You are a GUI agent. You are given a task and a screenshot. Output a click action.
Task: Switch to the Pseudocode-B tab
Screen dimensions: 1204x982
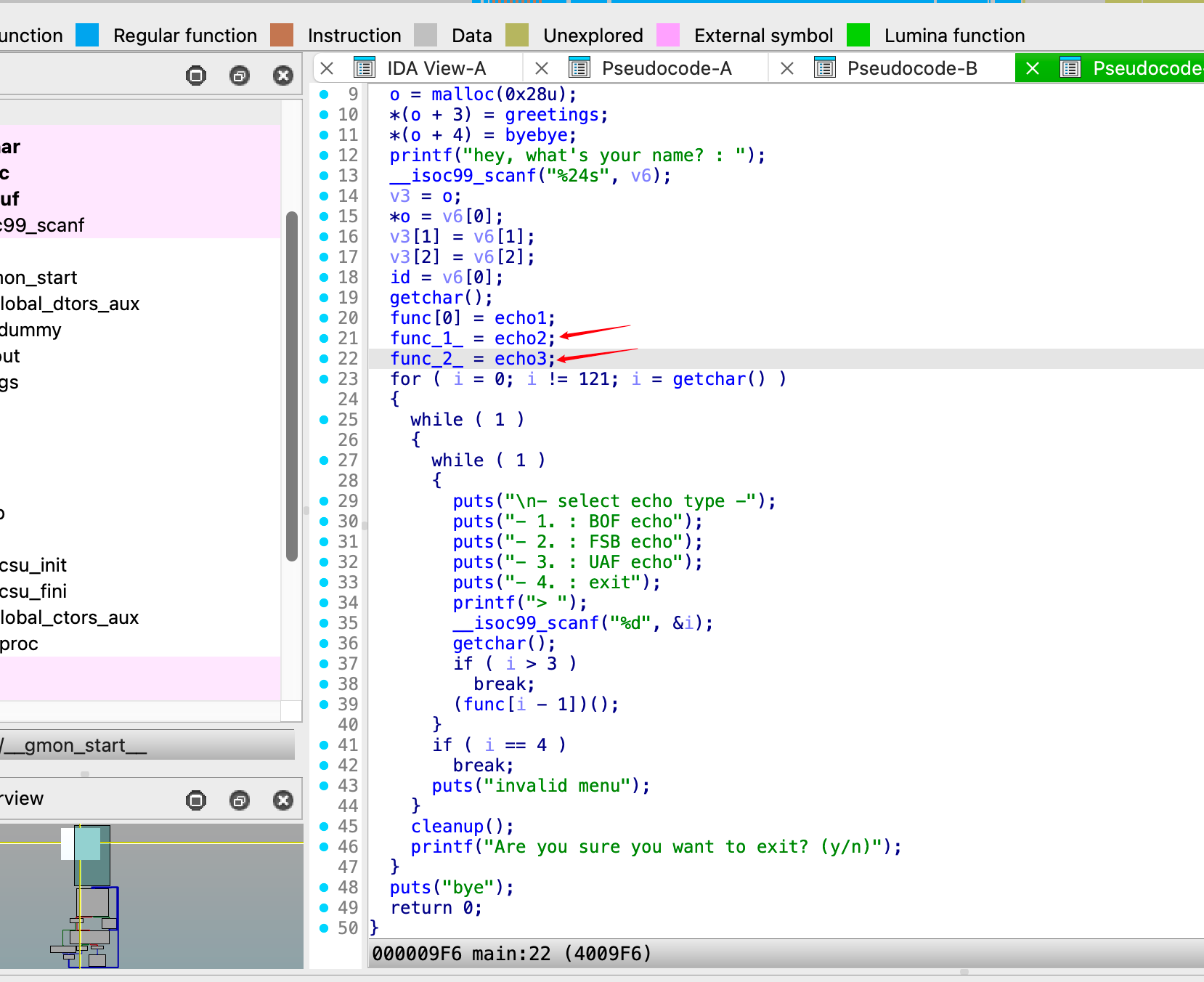pyautogui.click(x=911, y=68)
